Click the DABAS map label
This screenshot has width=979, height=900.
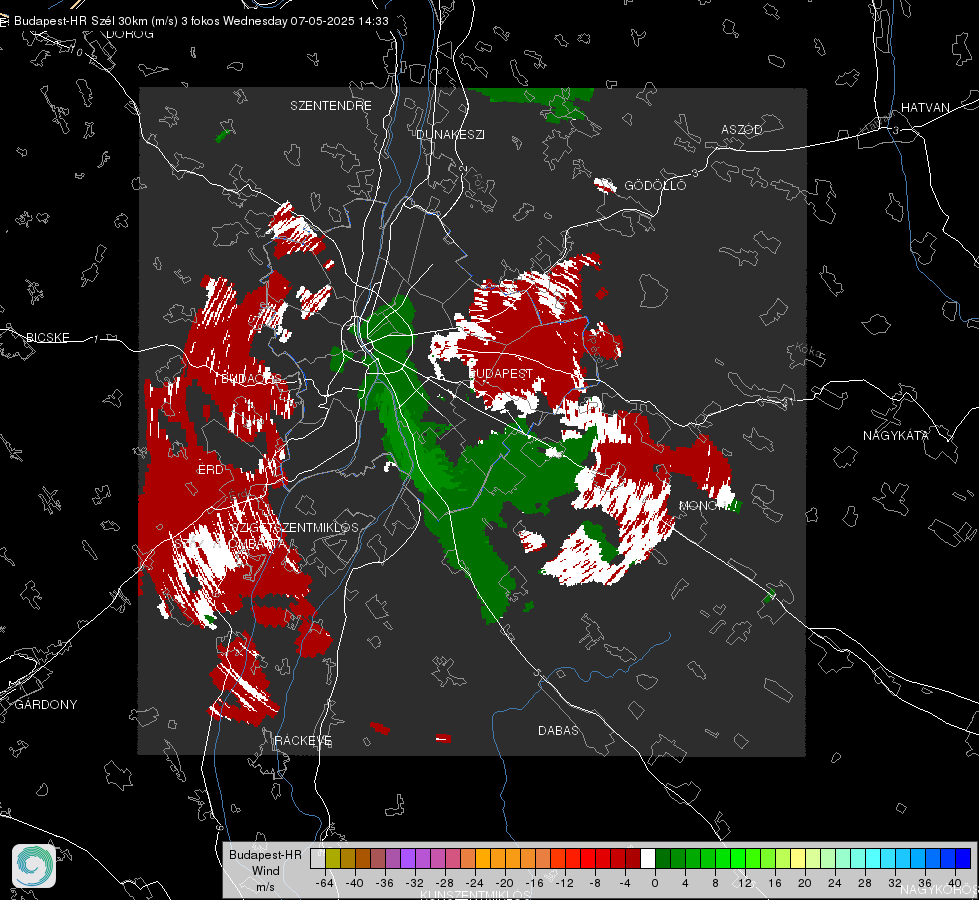pos(558,731)
